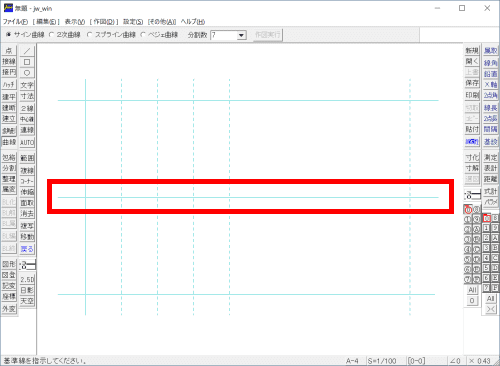Screen dimensions: 500x366
Task: Select the circle (○) drawing tool
Action: (27, 73)
